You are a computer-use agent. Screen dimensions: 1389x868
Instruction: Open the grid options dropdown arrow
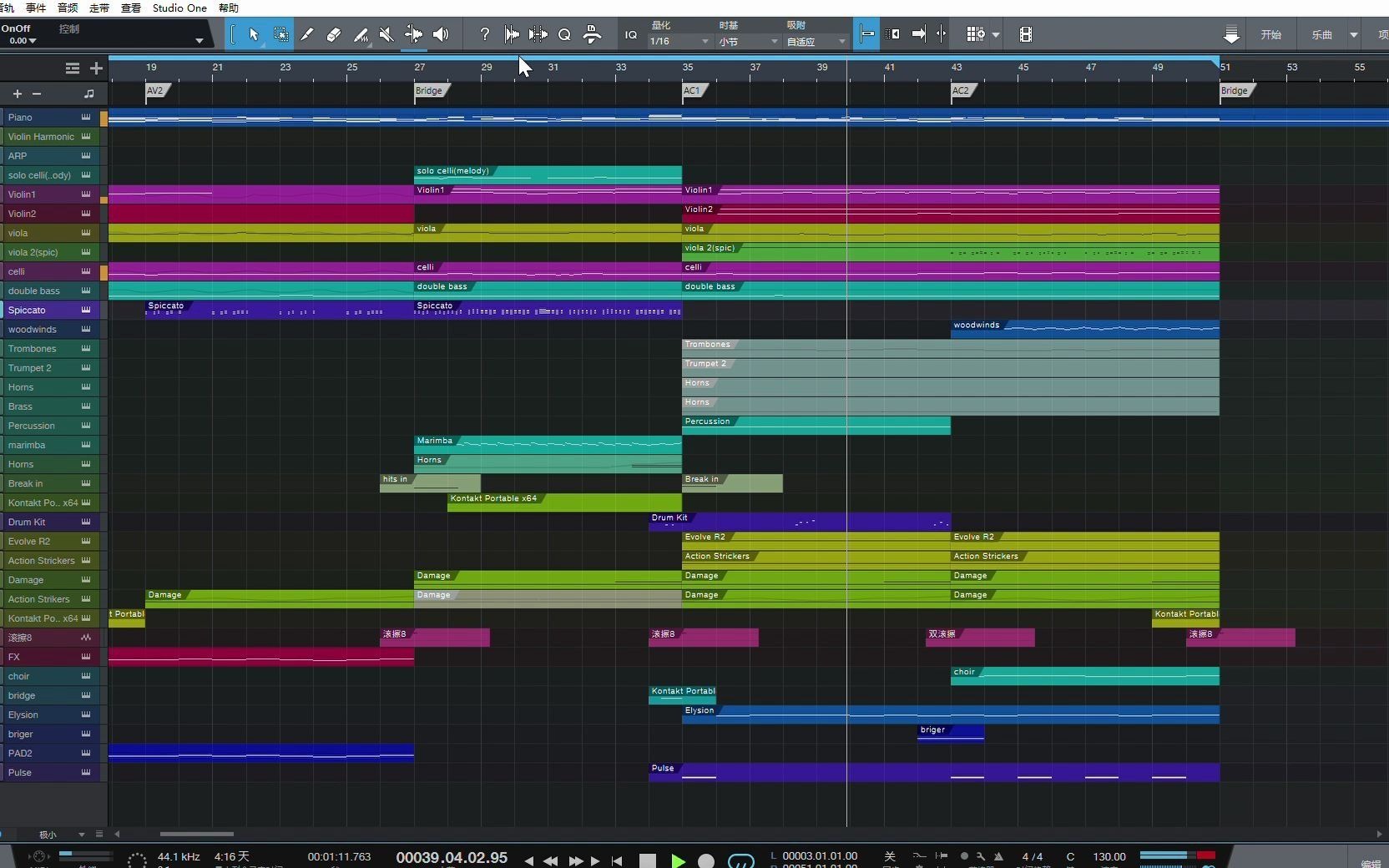click(x=996, y=35)
